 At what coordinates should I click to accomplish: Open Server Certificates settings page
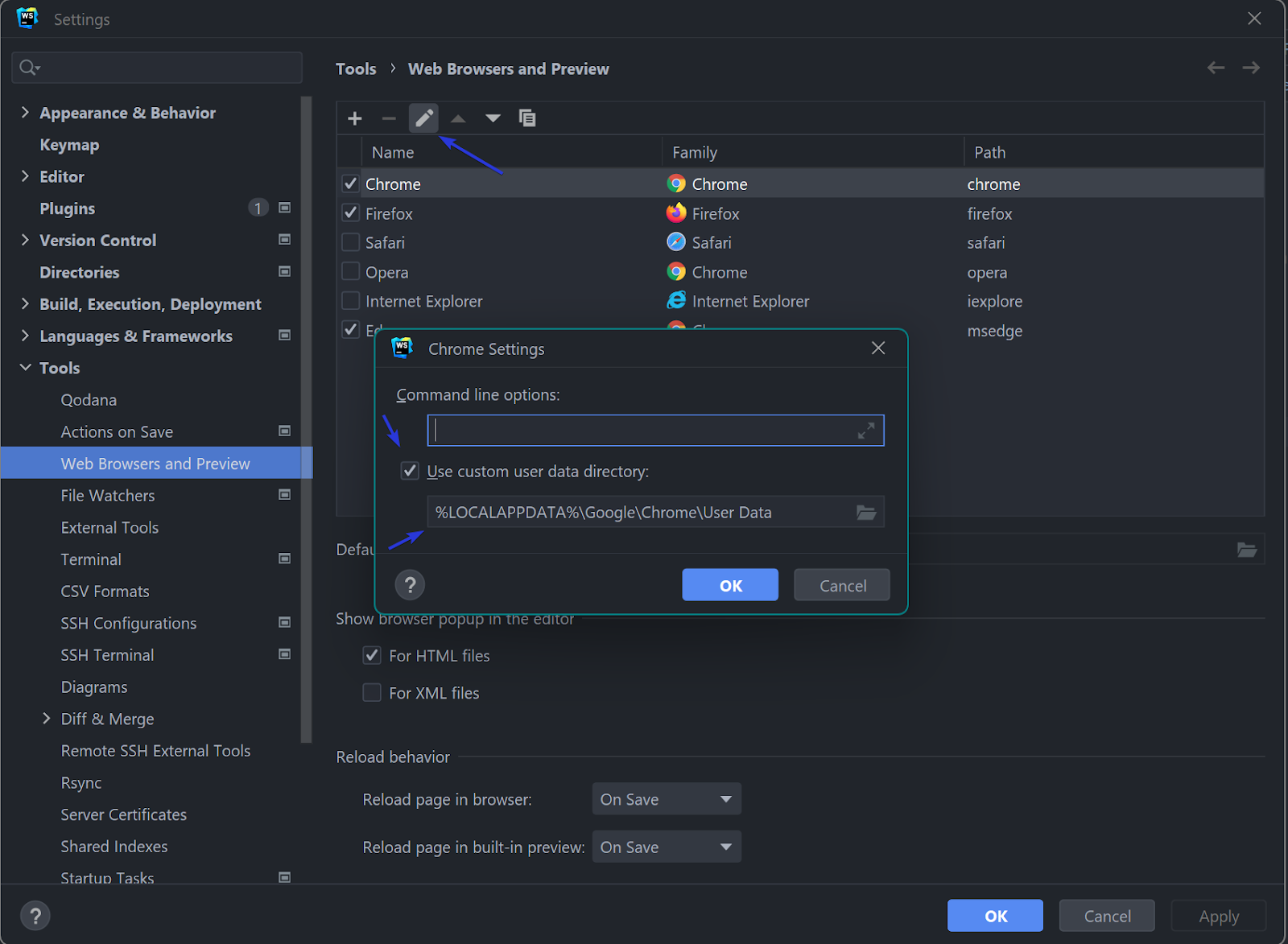pyautogui.click(x=124, y=814)
